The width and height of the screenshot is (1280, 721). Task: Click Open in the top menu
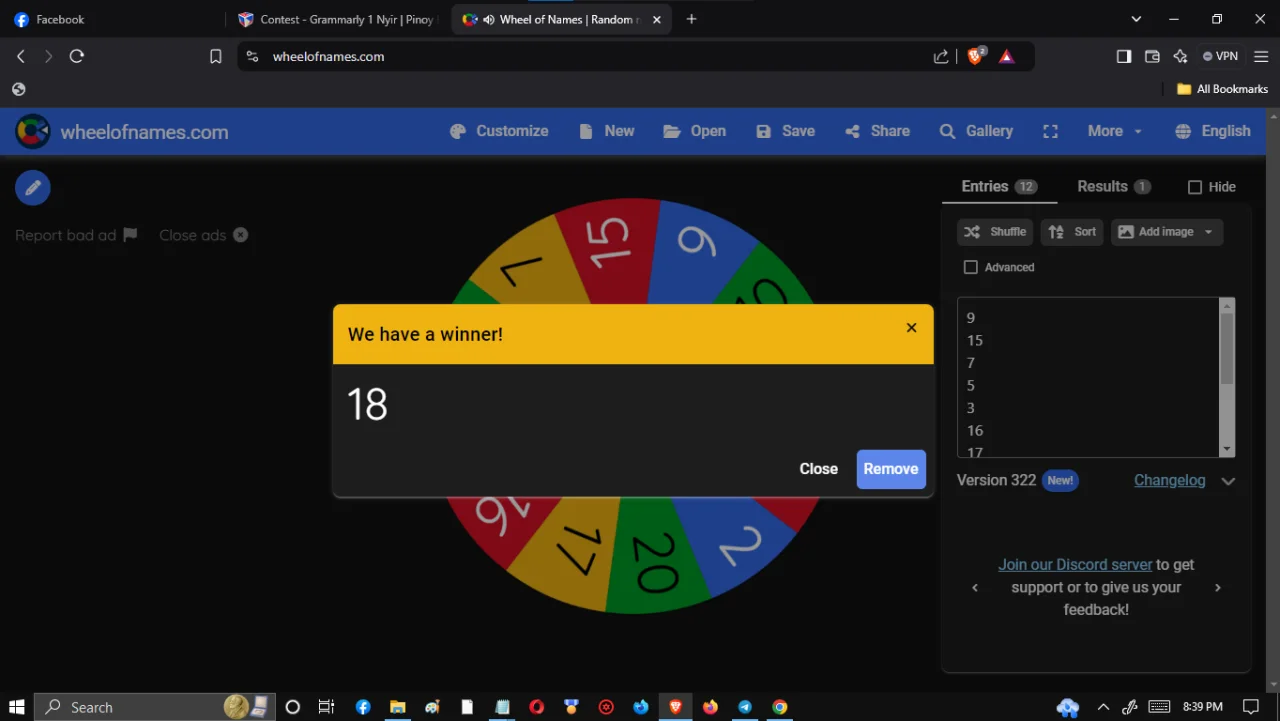point(695,131)
